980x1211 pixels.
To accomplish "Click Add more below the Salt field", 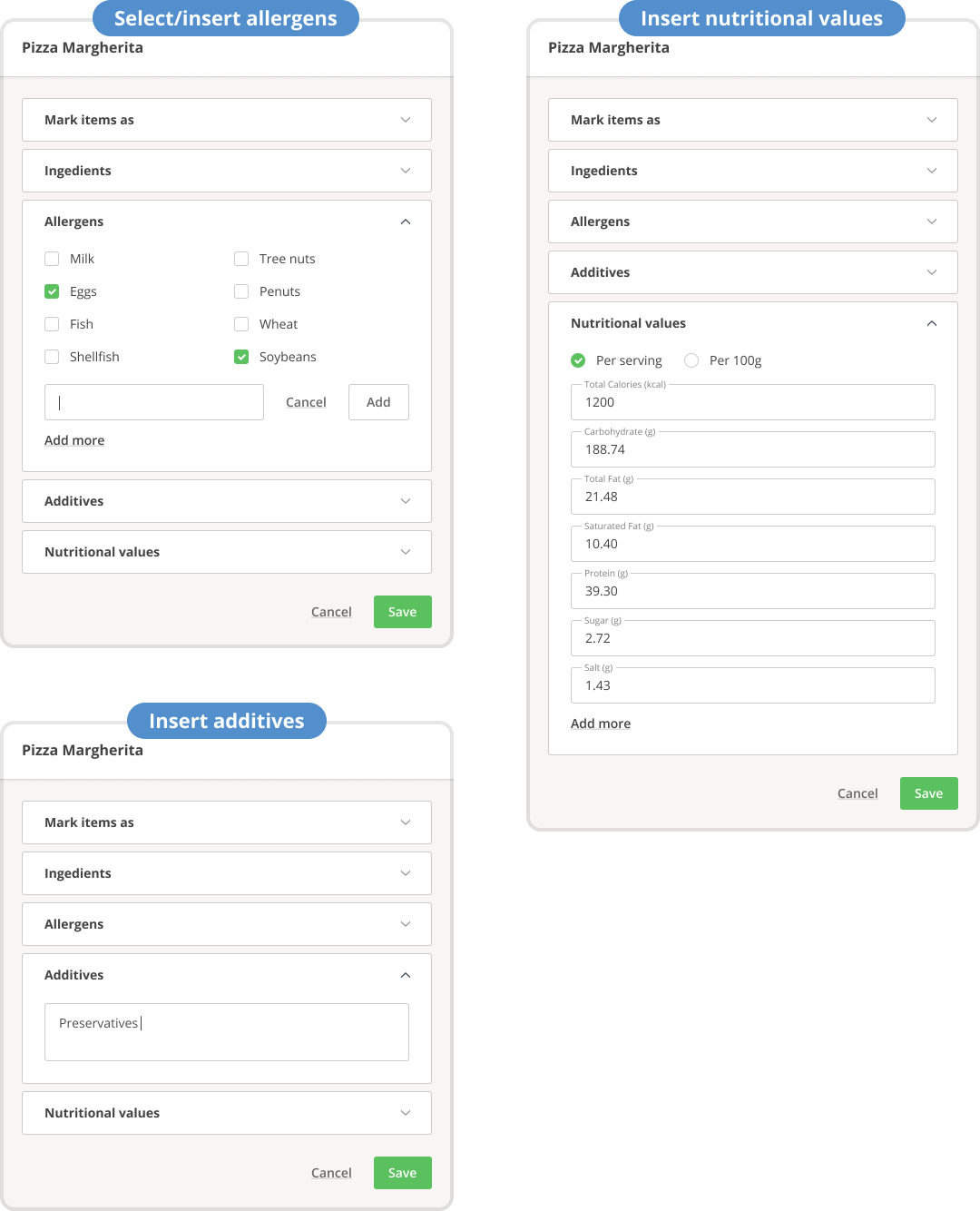I will 601,724.
